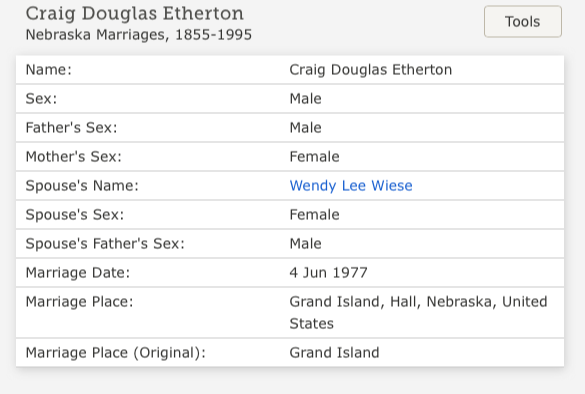585x394 pixels.
Task: Select the Name field label
Action: coord(49,70)
